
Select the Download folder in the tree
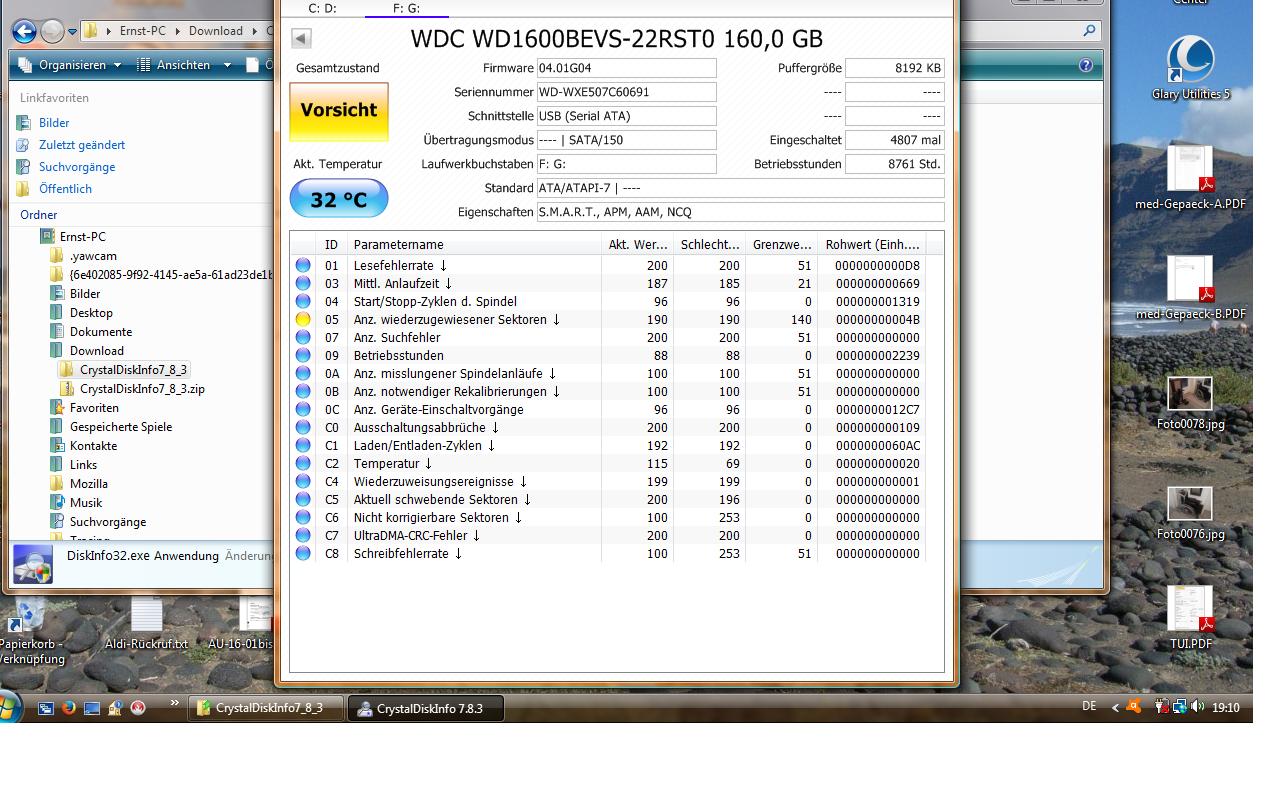pyautogui.click(x=97, y=351)
